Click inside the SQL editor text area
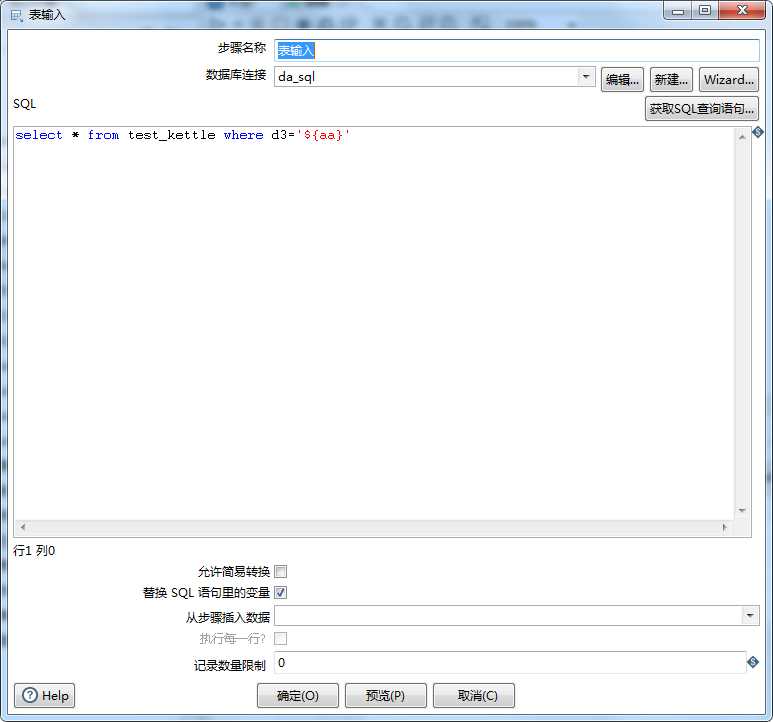This screenshot has width=773, height=722. pos(374,323)
